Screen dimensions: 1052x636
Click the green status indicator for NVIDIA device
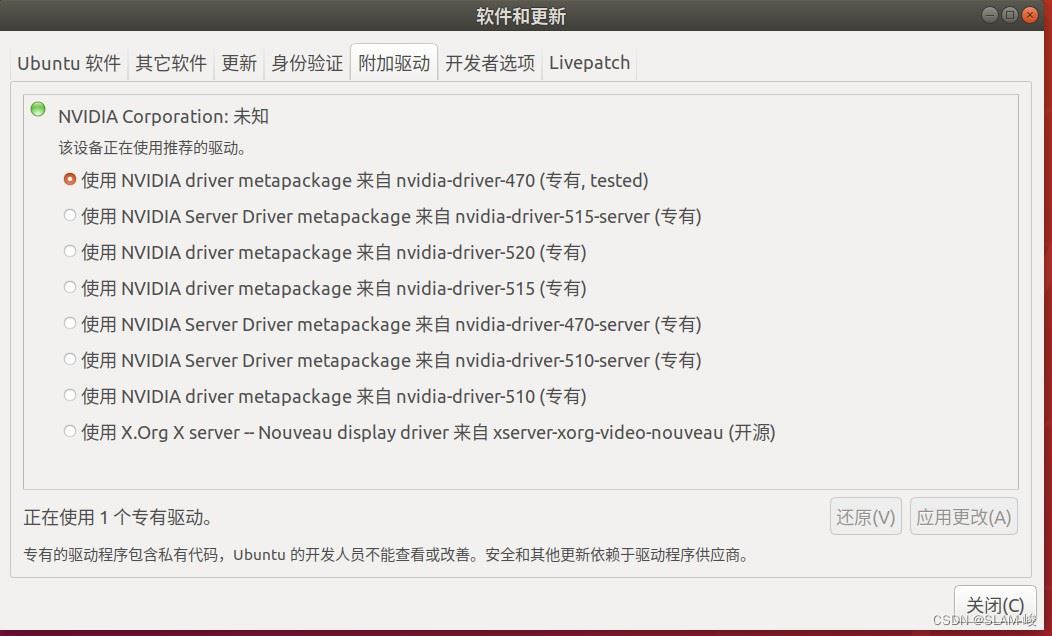(x=38, y=109)
